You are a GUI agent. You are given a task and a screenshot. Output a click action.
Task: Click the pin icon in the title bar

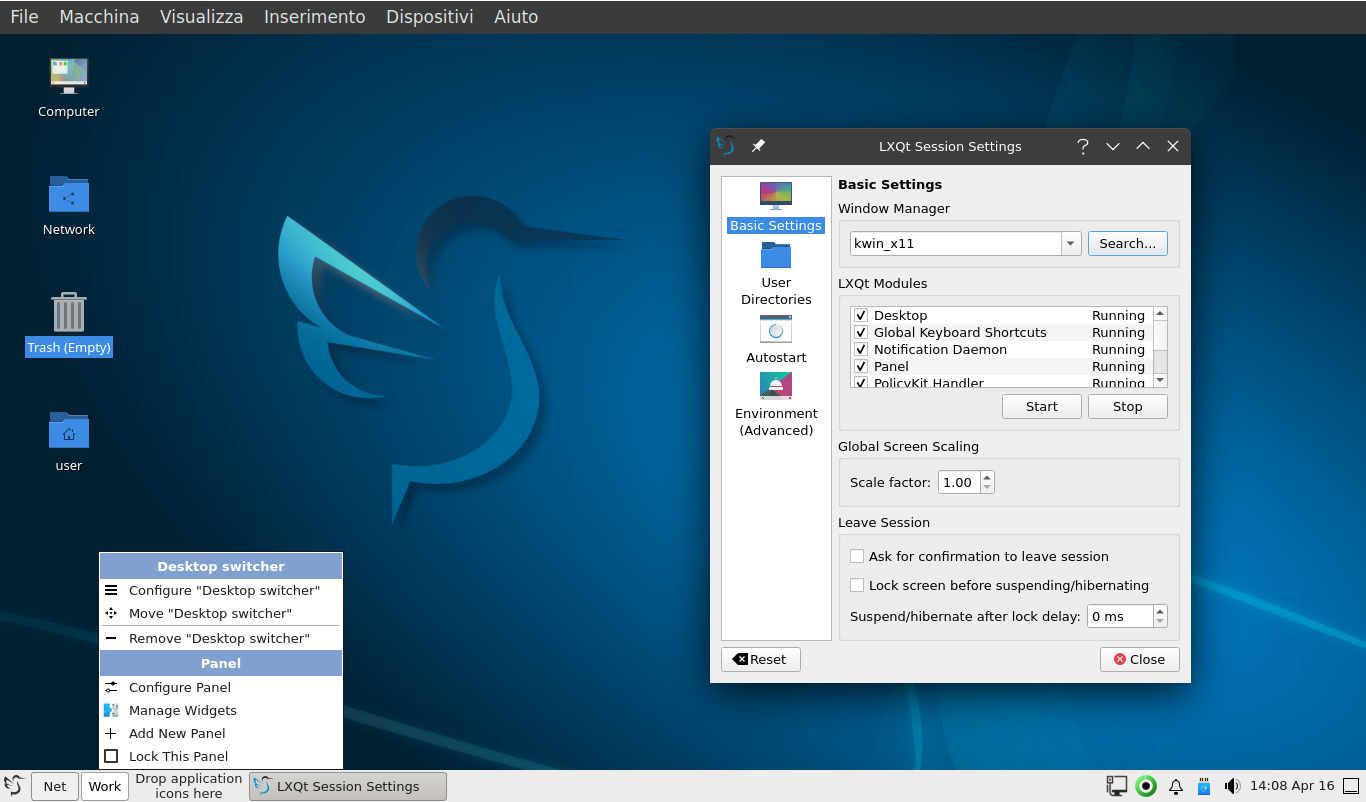pos(758,146)
